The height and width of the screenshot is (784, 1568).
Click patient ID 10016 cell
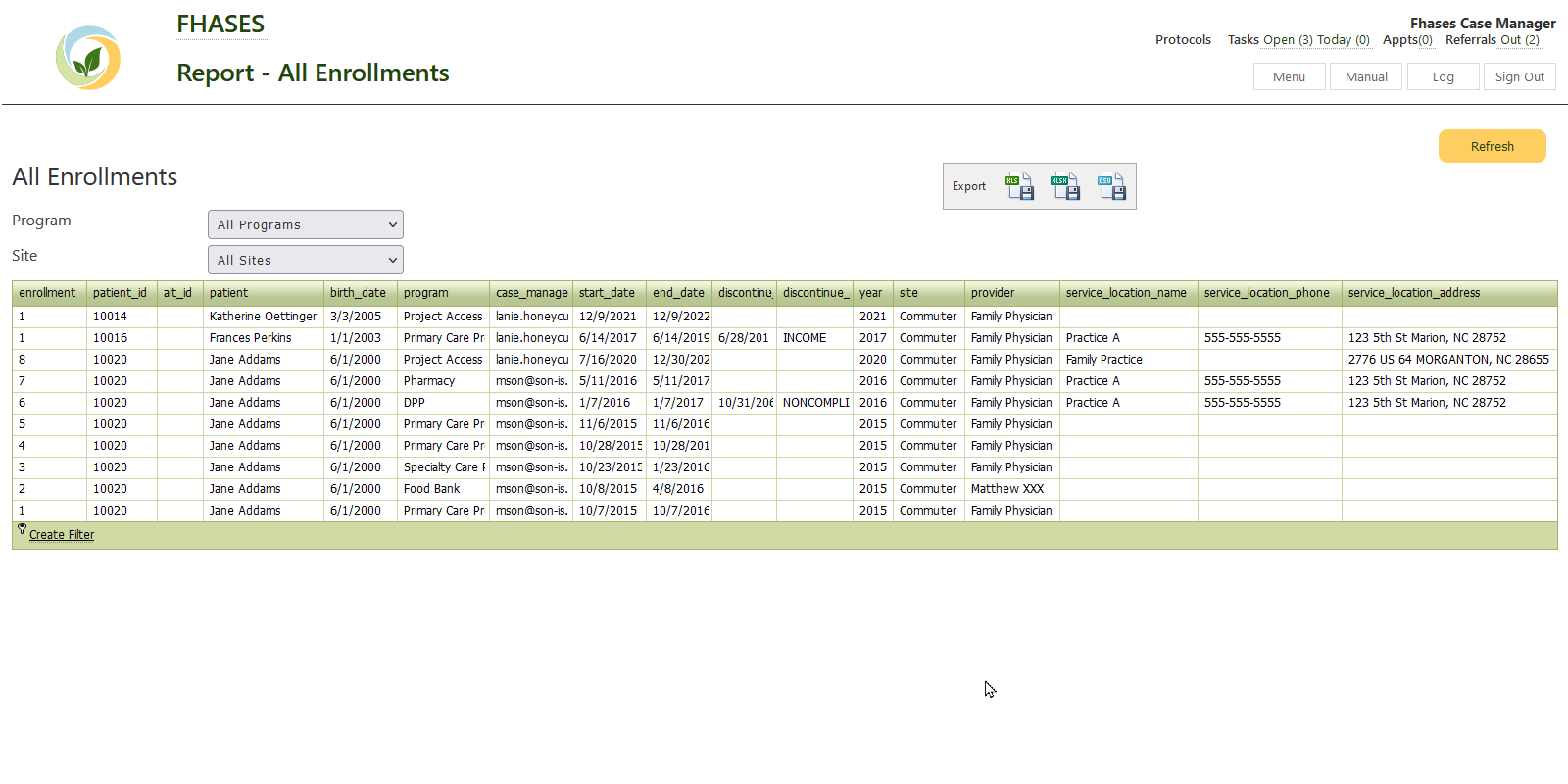pos(122,338)
